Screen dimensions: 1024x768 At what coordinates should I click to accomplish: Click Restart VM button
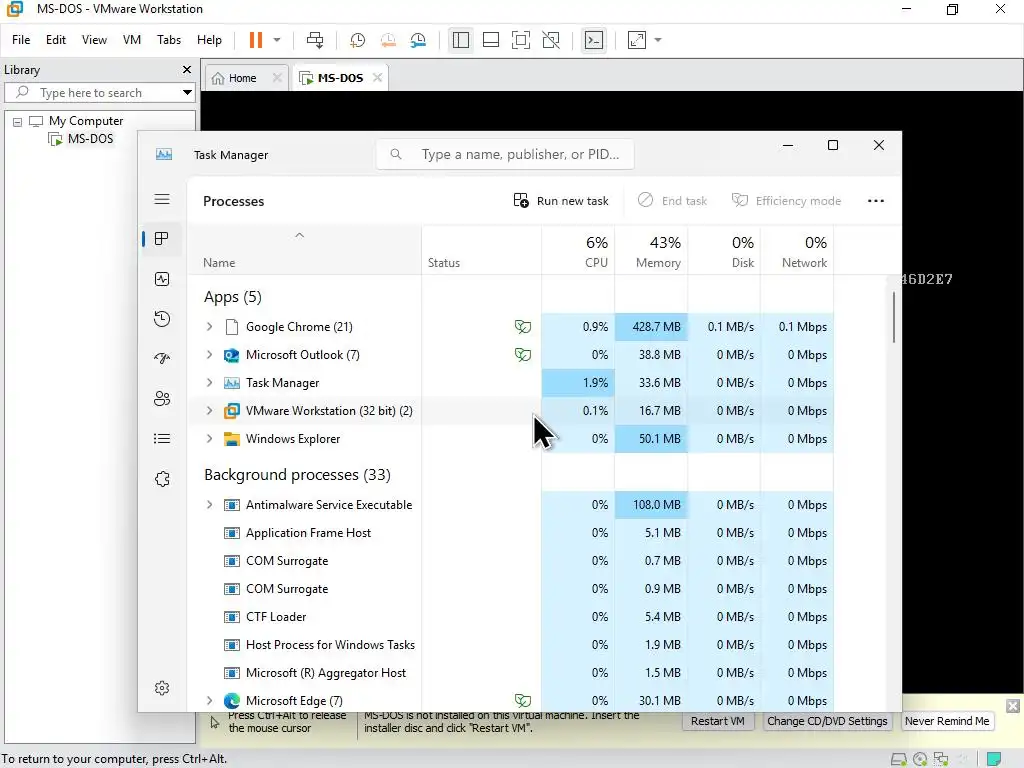pyautogui.click(x=717, y=721)
